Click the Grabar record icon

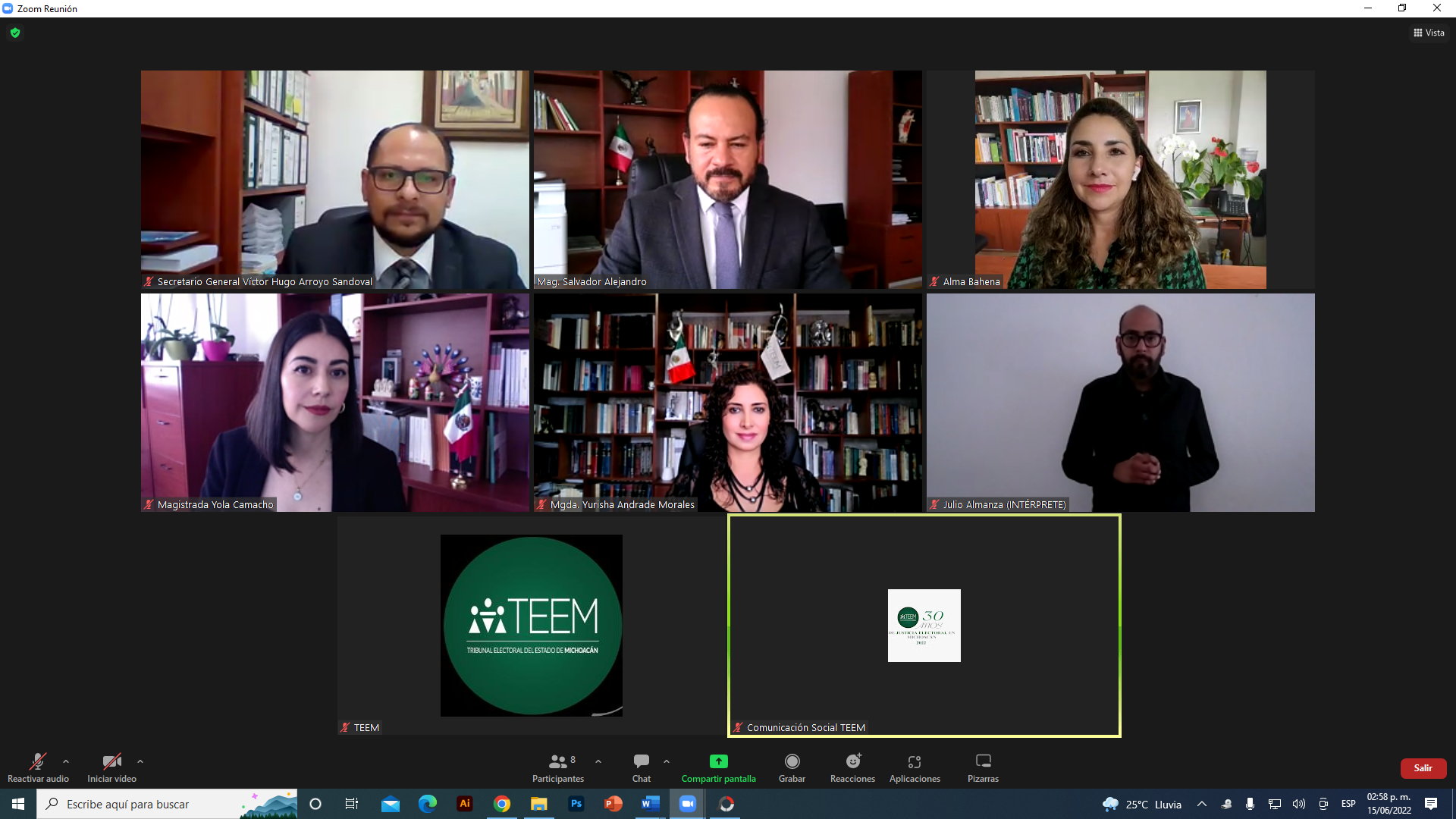[792, 761]
